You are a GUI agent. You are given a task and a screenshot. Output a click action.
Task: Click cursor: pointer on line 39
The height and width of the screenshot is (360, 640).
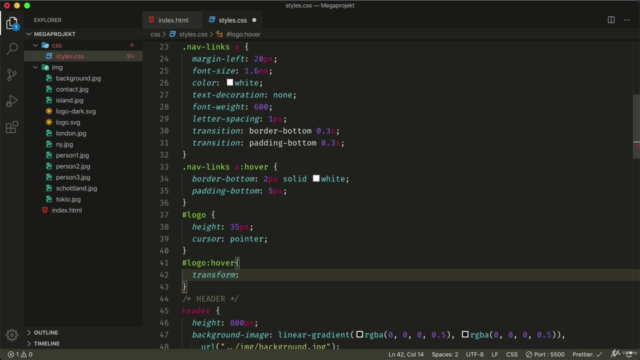click(x=230, y=239)
